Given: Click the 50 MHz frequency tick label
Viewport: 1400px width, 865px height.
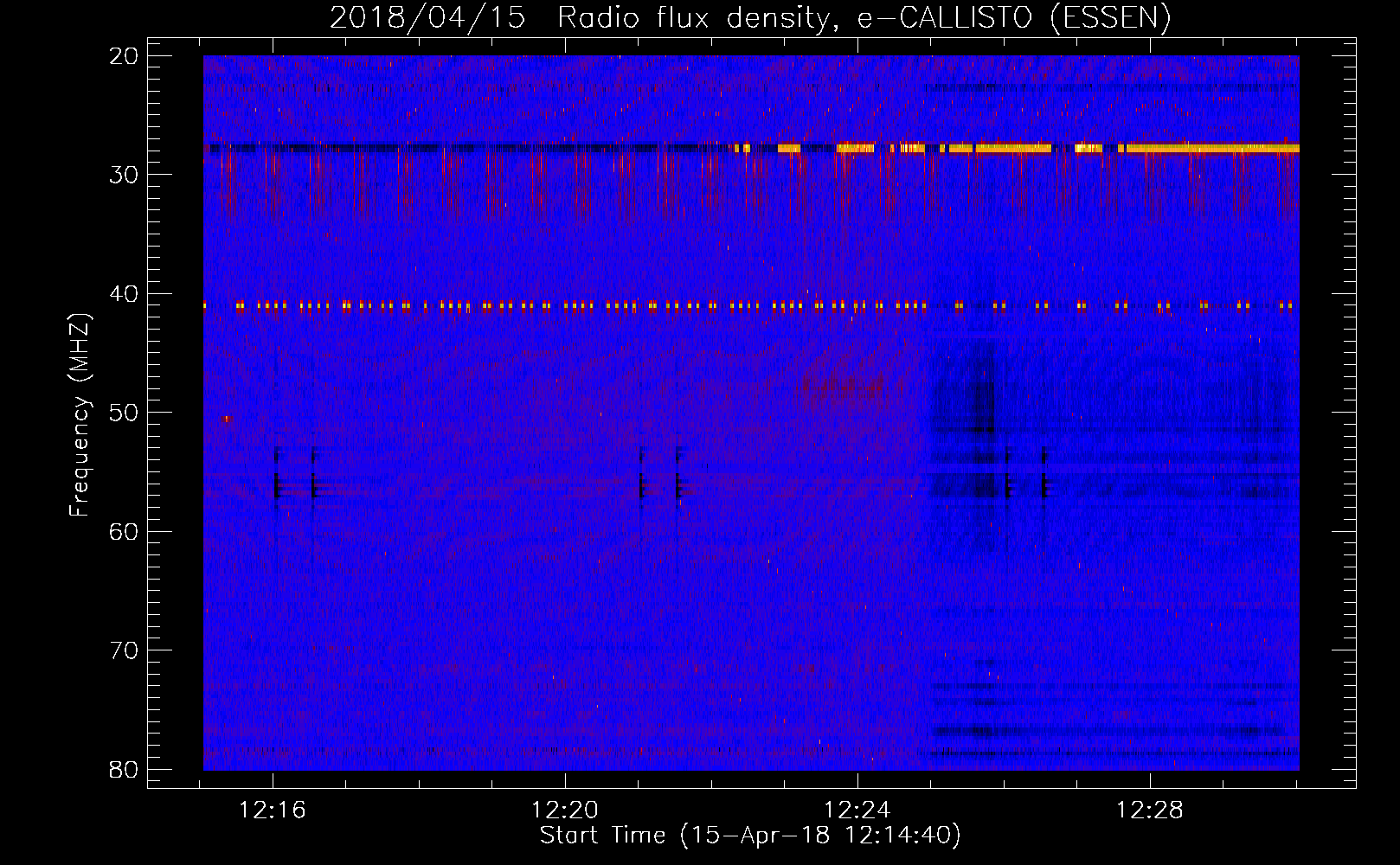Looking at the screenshot, I should 124,413.
